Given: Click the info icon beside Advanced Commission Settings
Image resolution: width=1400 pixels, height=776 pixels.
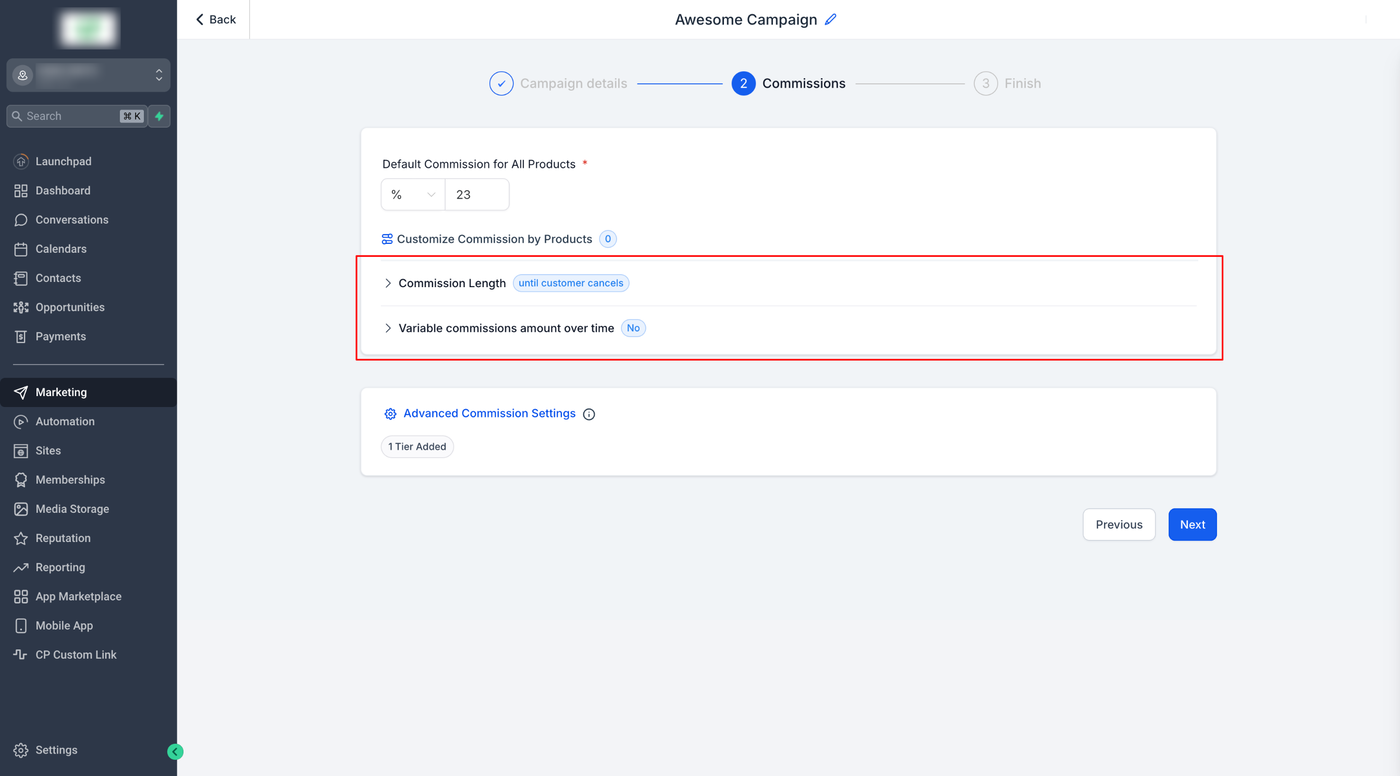Looking at the screenshot, I should 589,414.
